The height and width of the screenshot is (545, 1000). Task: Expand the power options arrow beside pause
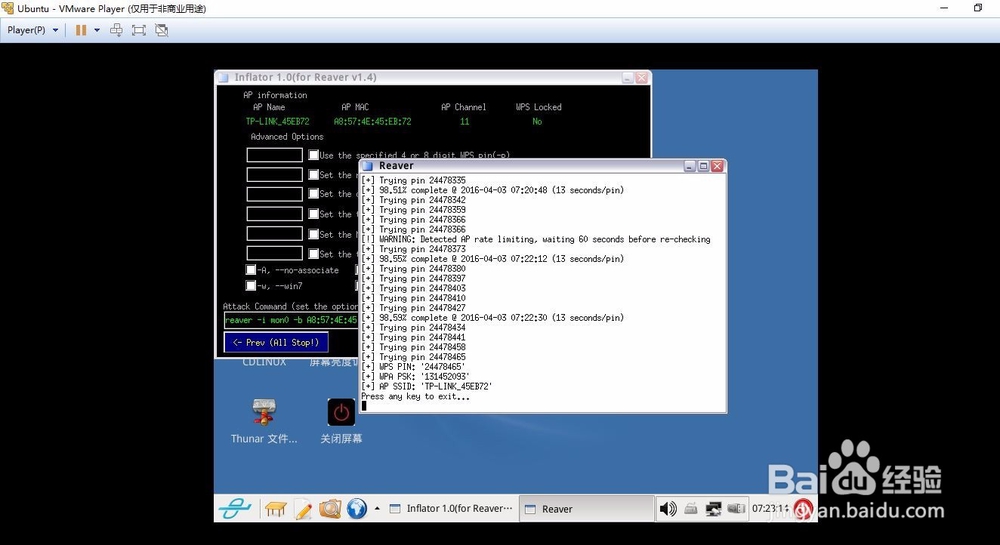(x=97, y=30)
